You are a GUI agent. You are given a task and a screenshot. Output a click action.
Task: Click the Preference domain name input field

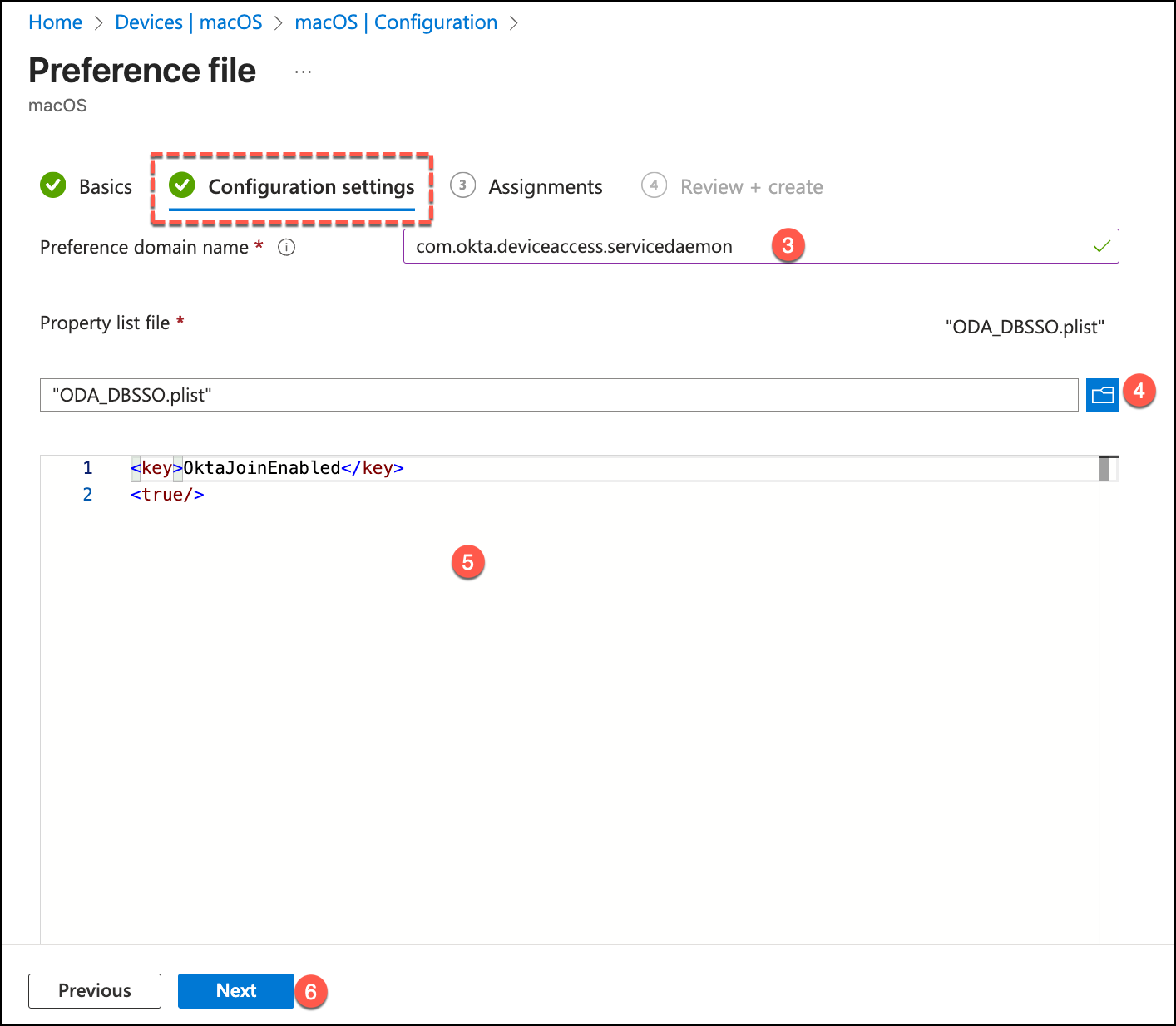[582, 247]
